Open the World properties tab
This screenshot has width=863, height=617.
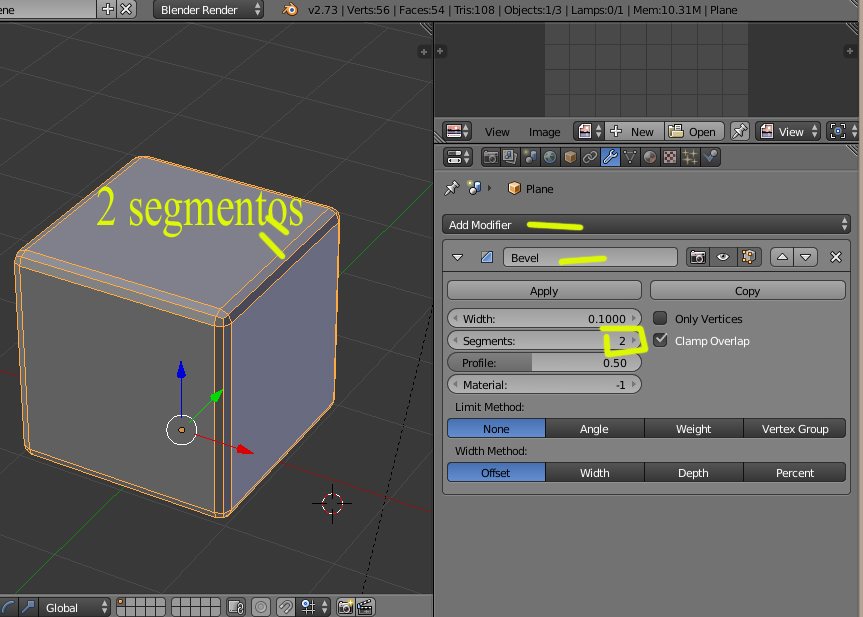pos(549,157)
